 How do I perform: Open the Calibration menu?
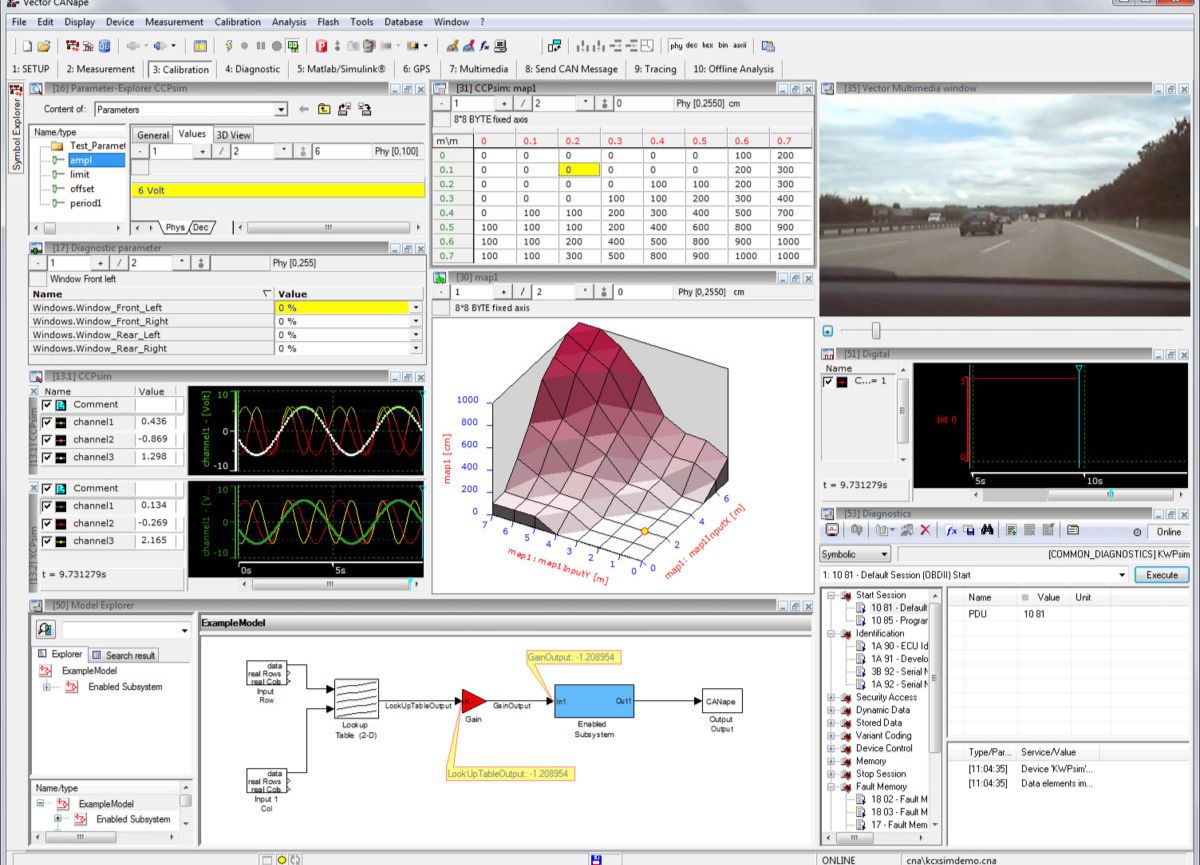point(237,21)
